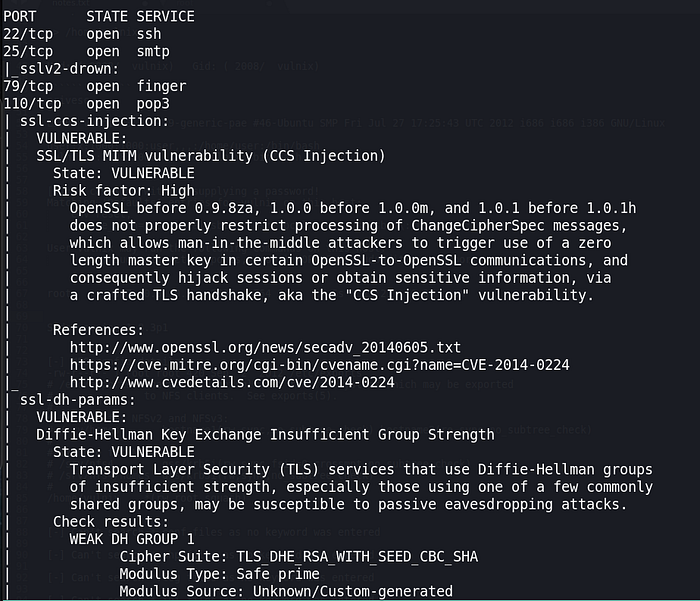Image resolution: width=700 pixels, height=601 pixels.
Task: Click the ssl-ccs-injection script heading
Action: (87, 121)
